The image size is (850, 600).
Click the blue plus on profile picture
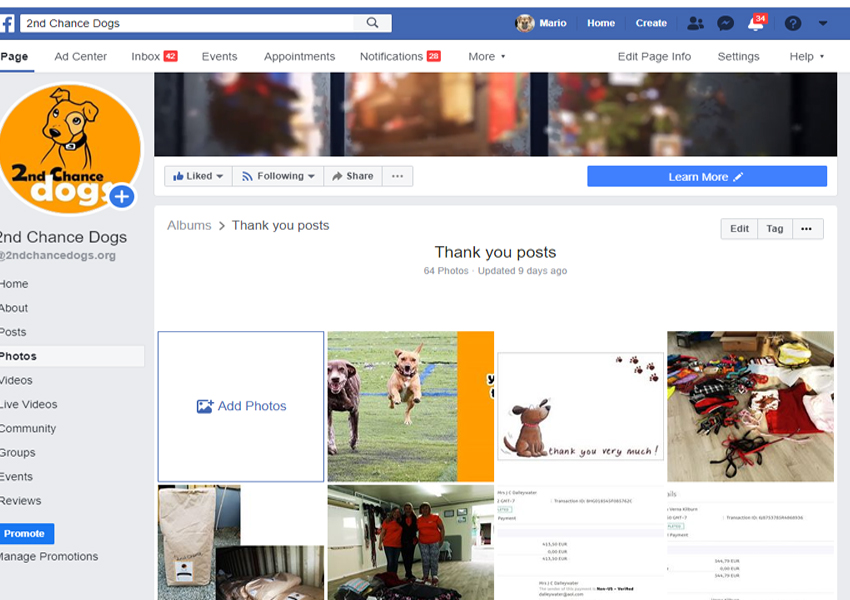point(122,197)
